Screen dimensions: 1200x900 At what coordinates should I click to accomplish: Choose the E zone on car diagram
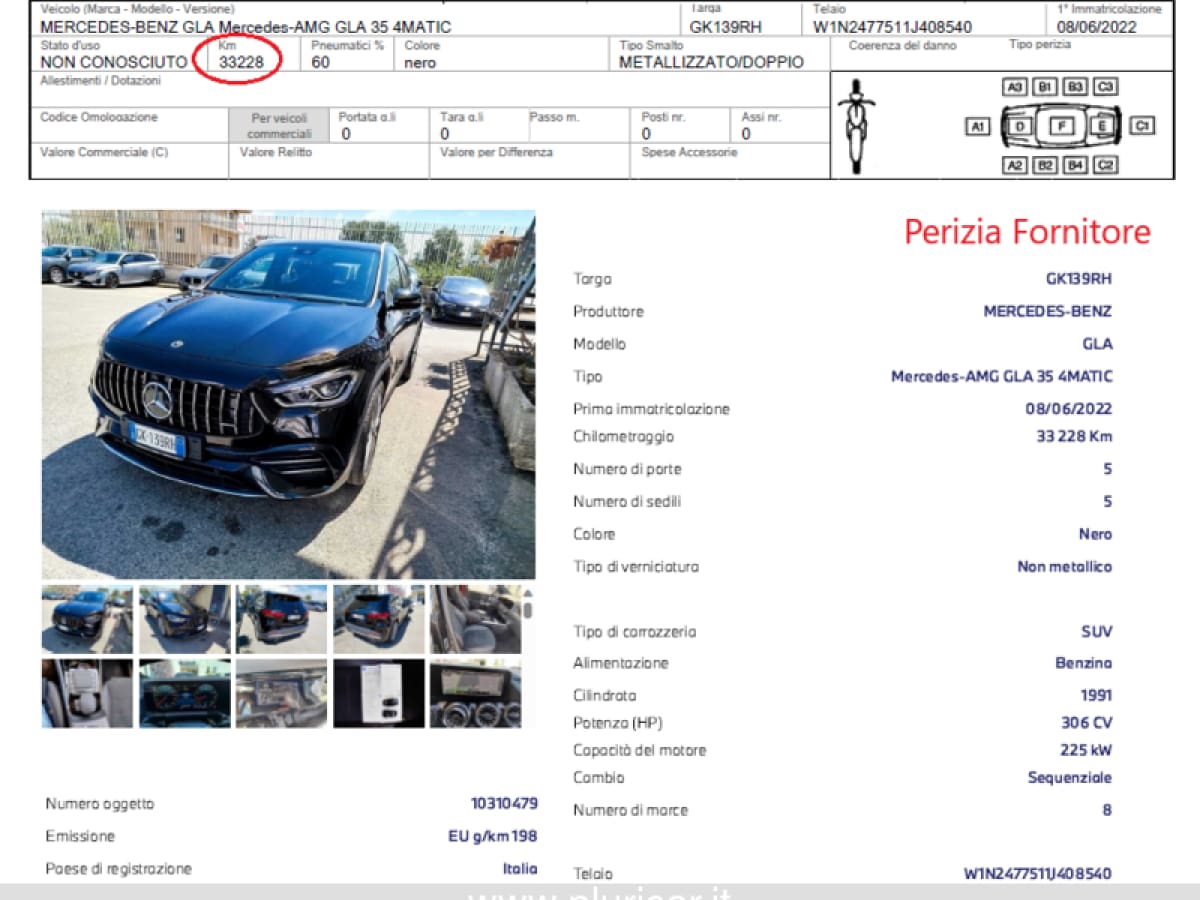pyautogui.click(x=1102, y=126)
